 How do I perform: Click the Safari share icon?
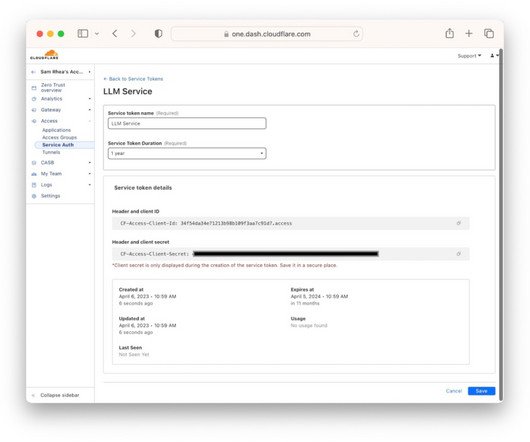449,33
